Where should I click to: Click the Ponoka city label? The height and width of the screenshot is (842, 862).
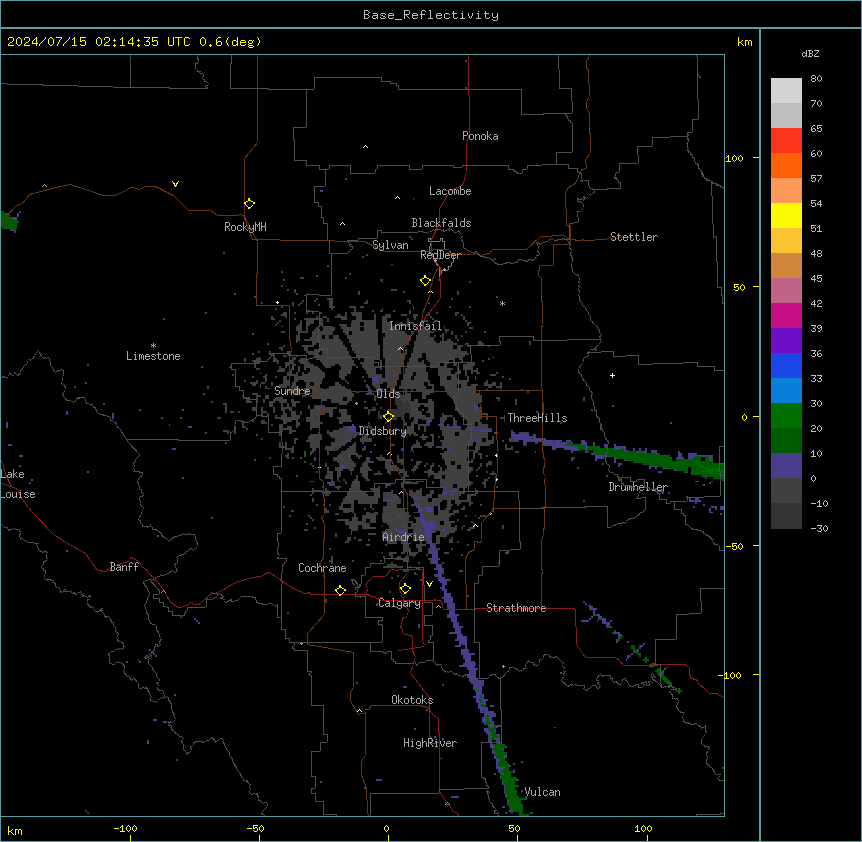480,136
